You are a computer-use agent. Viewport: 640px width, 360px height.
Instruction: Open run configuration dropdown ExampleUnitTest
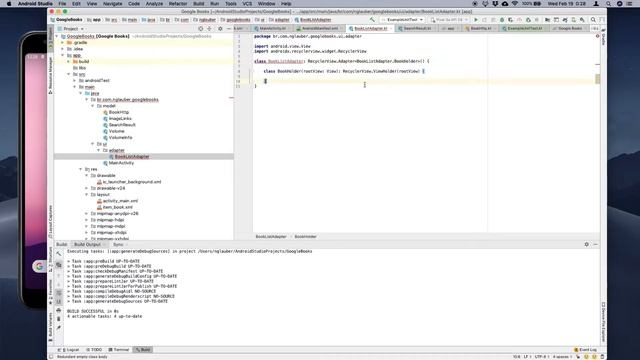click(402, 20)
